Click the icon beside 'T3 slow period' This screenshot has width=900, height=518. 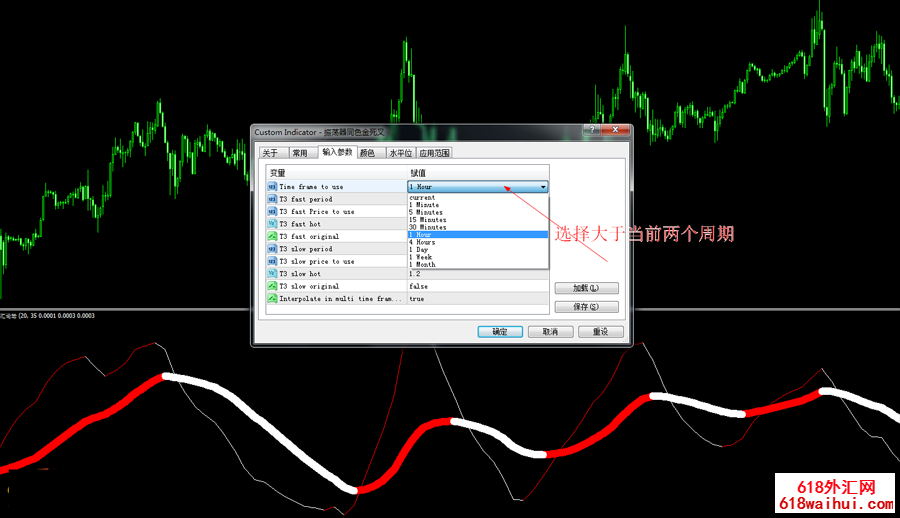(272, 249)
